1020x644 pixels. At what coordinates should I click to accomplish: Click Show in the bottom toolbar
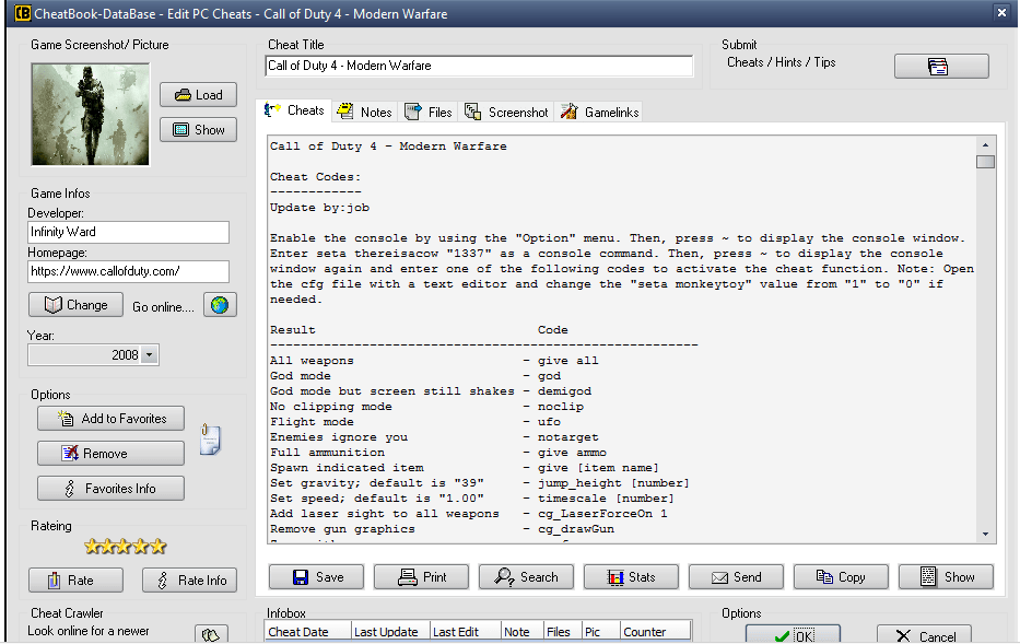coord(946,577)
